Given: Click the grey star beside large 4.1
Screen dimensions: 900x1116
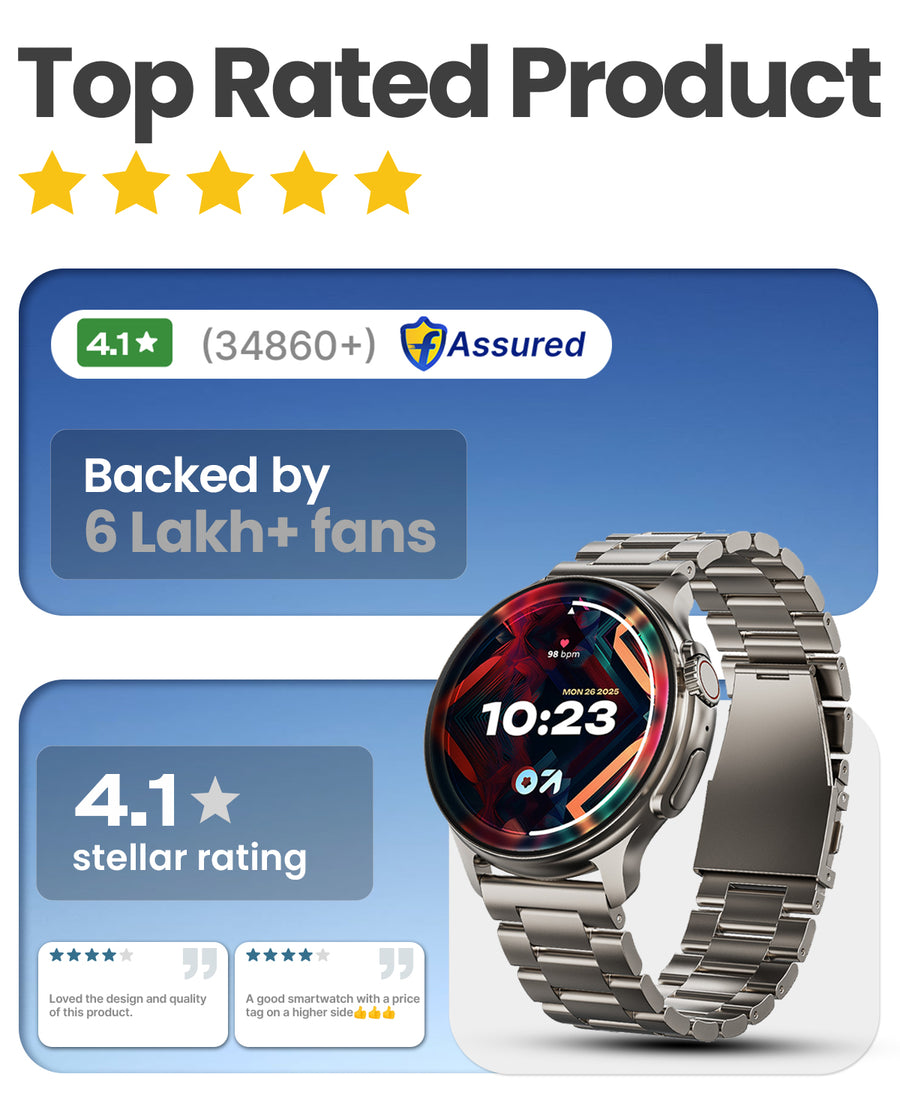Looking at the screenshot, I should coord(215,799).
